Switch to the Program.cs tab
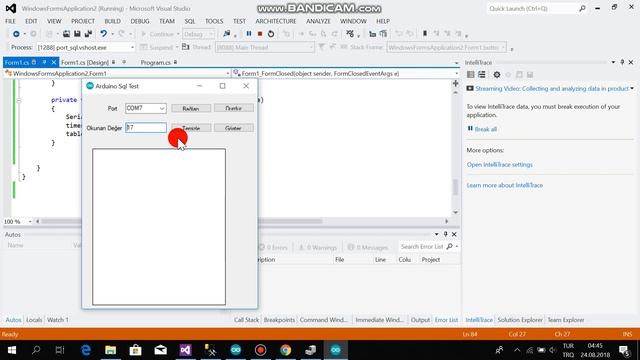 156,62
